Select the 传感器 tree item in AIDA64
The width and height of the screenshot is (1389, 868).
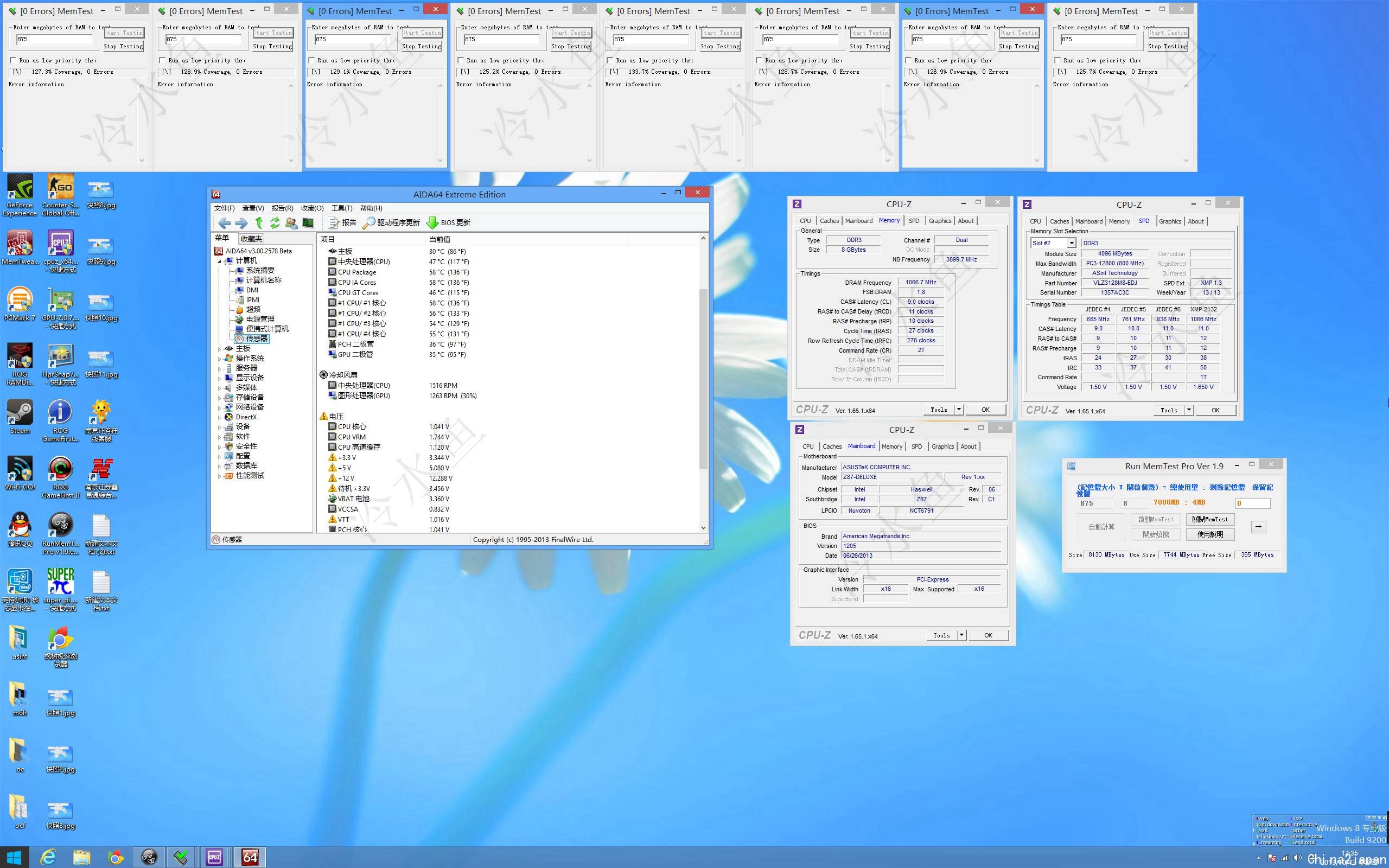(x=251, y=339)
